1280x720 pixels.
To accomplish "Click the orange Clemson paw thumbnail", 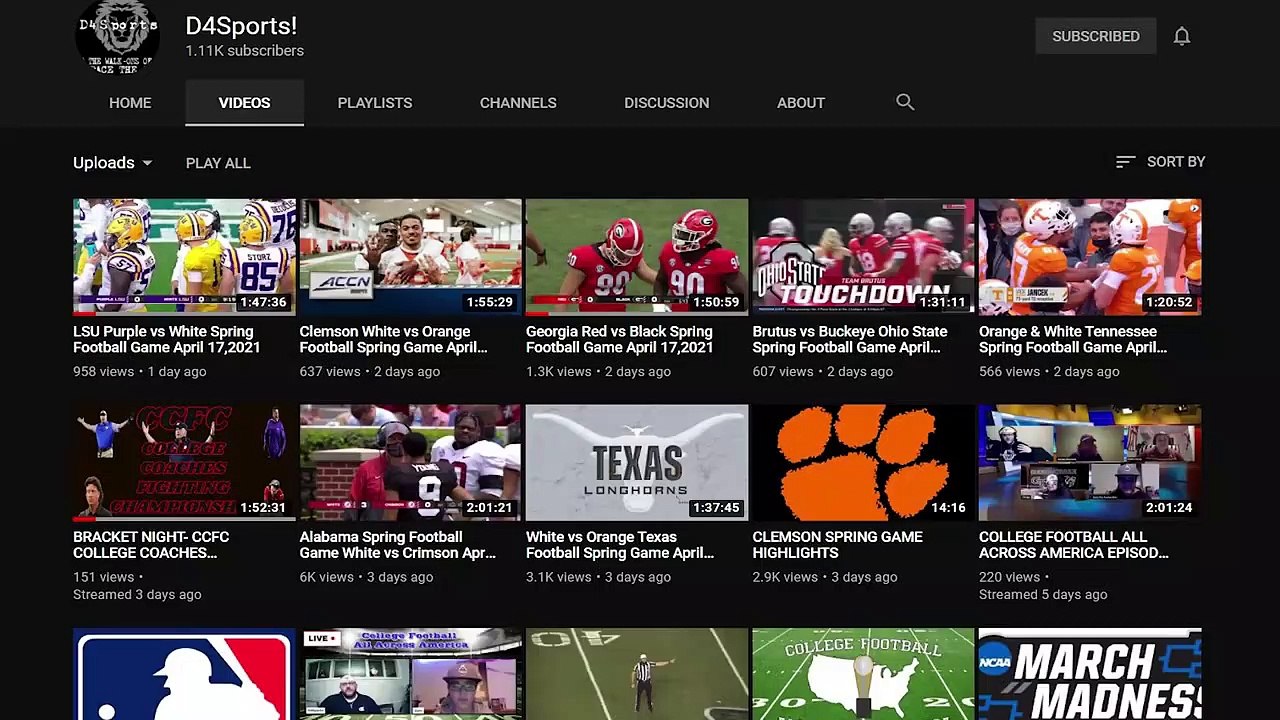I will pyautogui.click(x=864, y=463).
